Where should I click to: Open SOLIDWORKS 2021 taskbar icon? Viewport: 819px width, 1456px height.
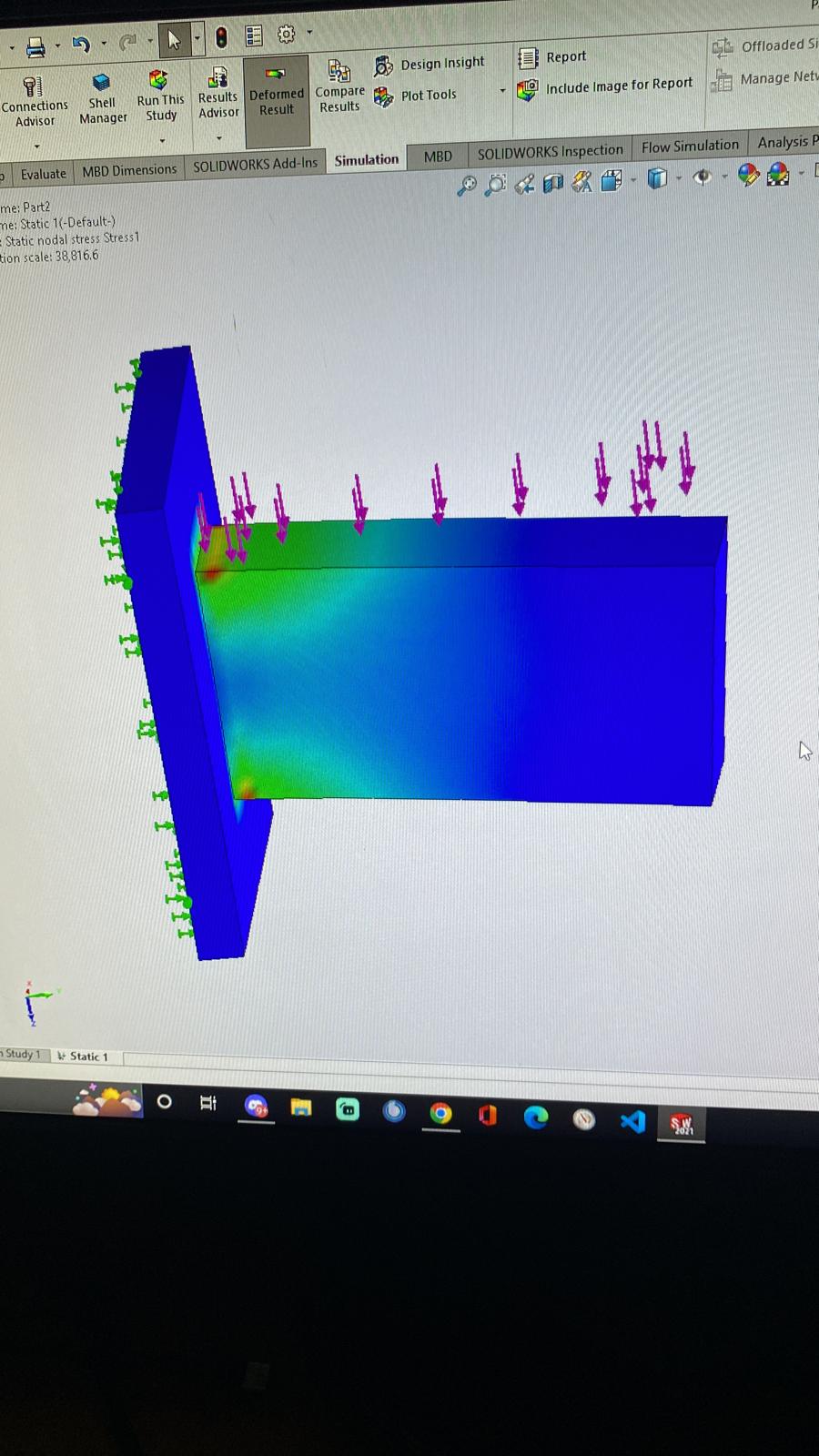point(682,1124)
